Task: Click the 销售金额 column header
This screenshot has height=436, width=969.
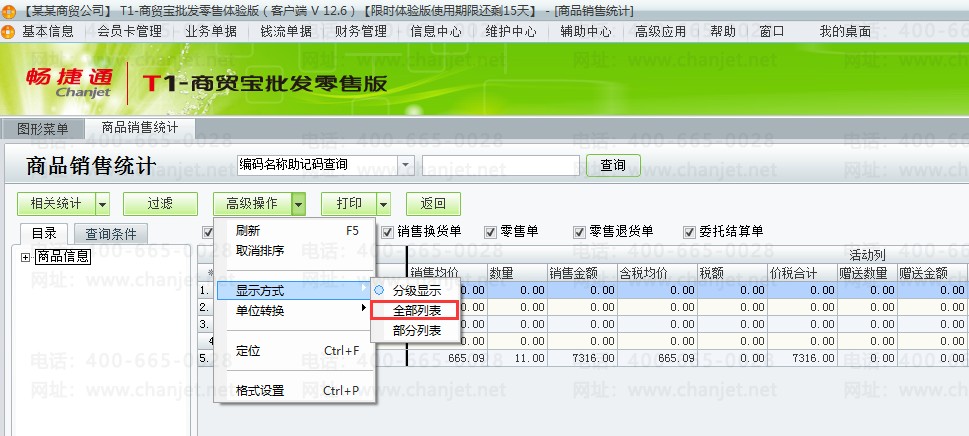Action: coord(582,273)
